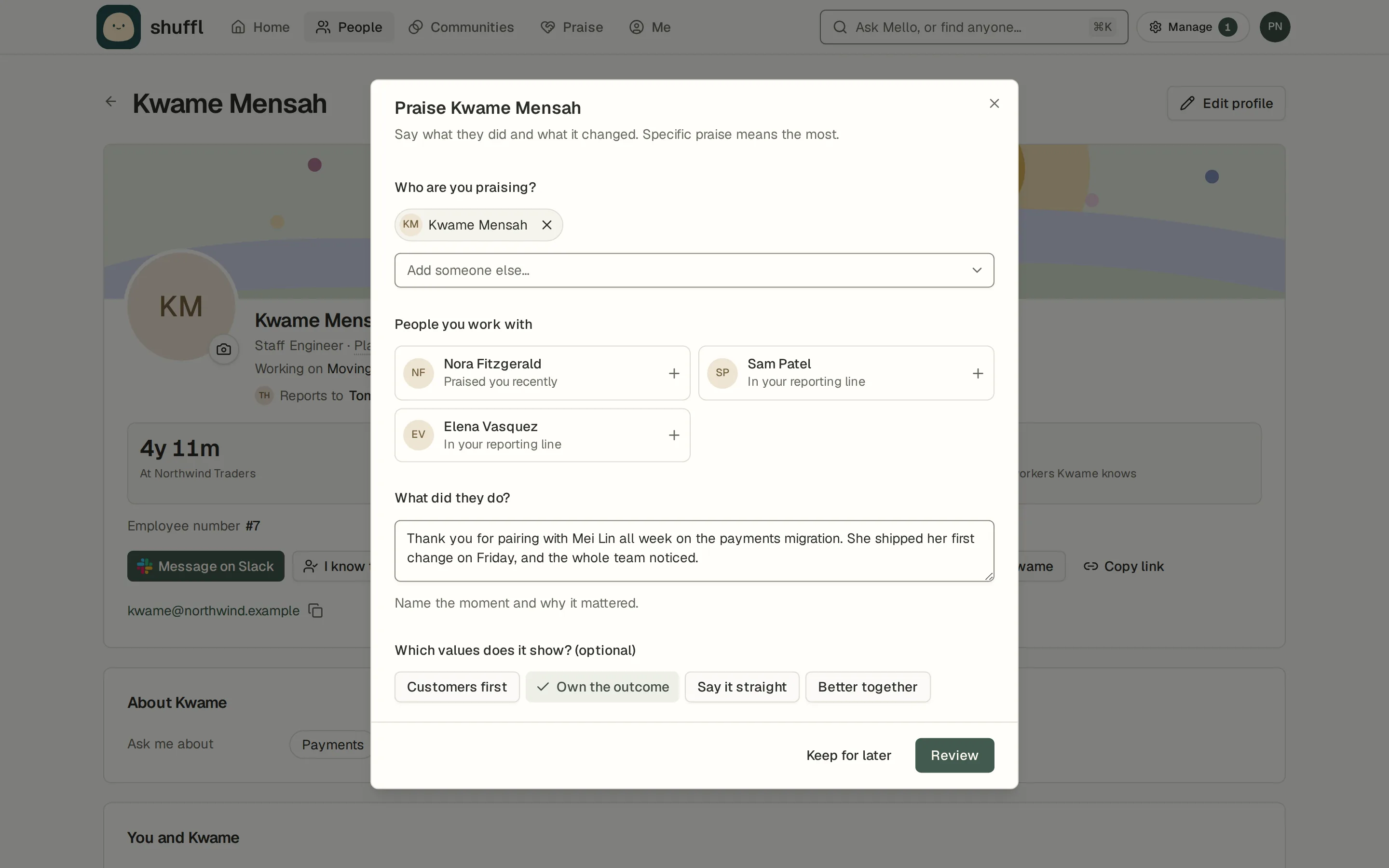Viewport: 1389px width, 868px height.
Task: Remove Kwame Mensah from praise recipients
Action: tap(546, 225)
